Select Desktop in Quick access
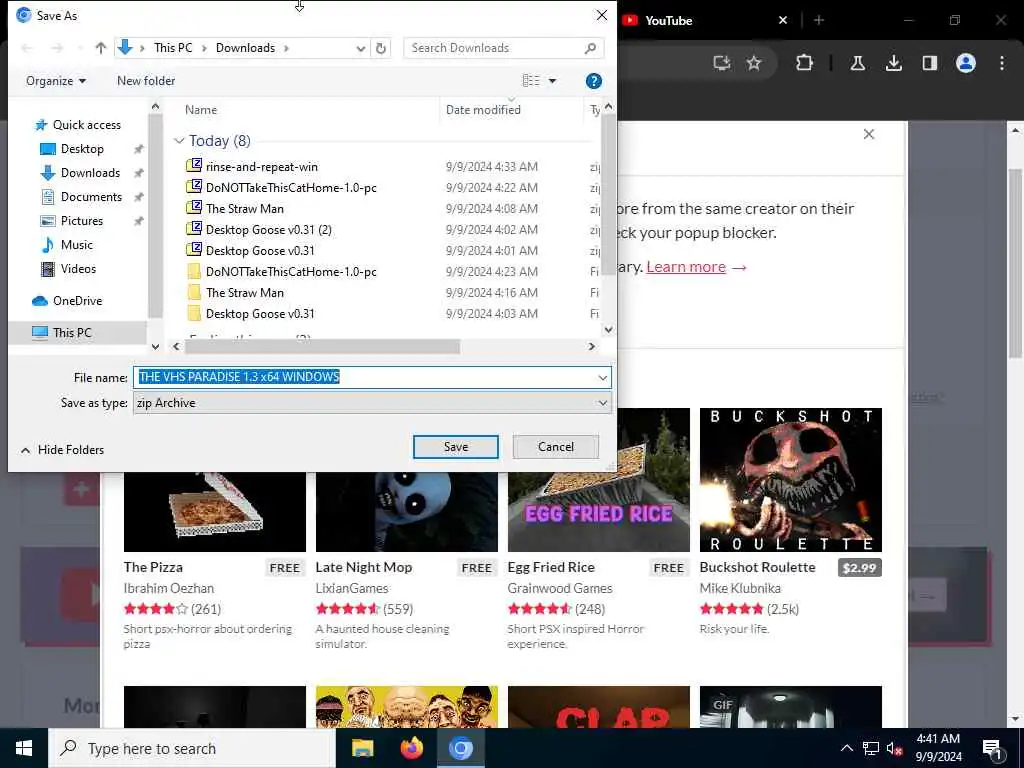 (x=82, y=149)
